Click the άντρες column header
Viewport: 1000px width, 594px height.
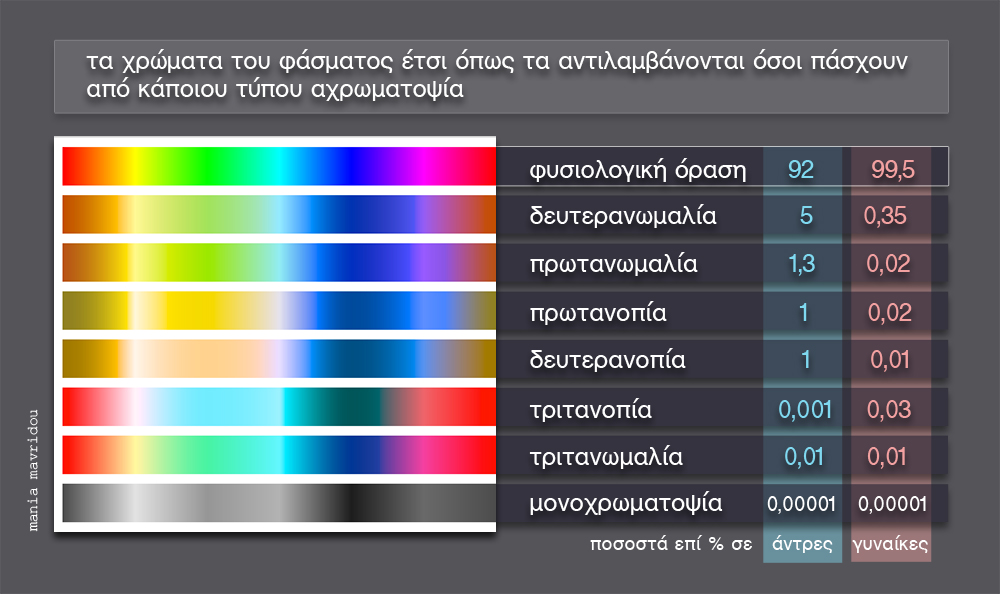pos(802,546)
